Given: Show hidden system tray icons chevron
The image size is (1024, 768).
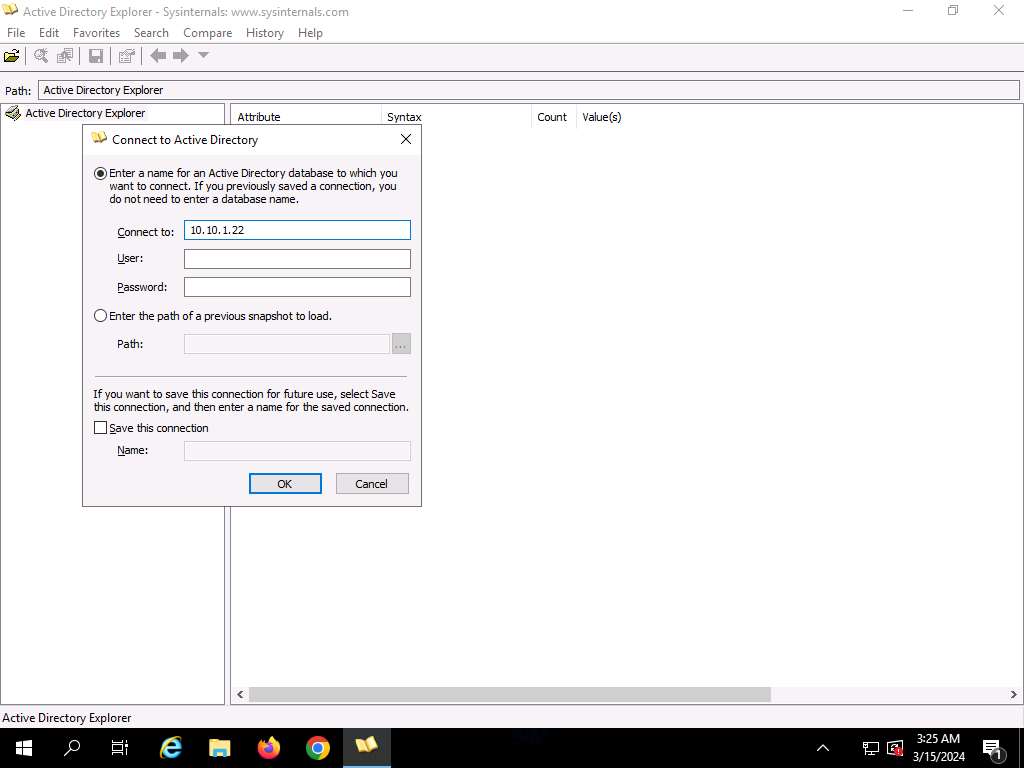Looking at the screenshot, I should 823,747.
